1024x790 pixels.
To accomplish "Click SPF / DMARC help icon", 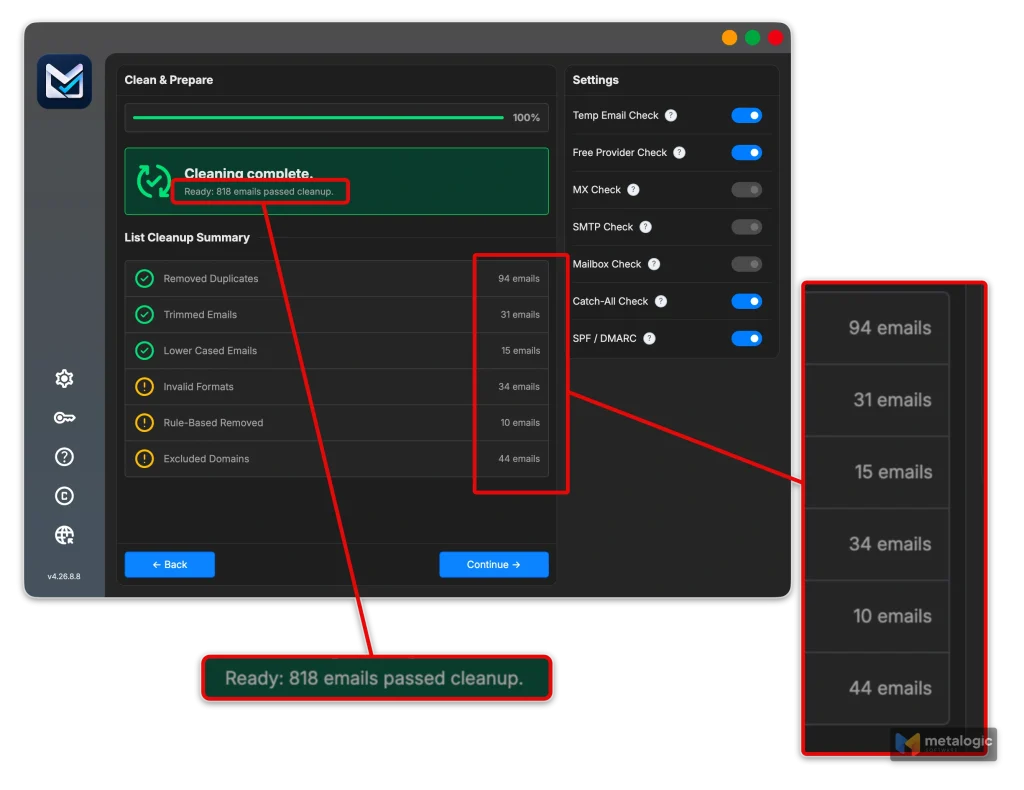I will point(649,339).
